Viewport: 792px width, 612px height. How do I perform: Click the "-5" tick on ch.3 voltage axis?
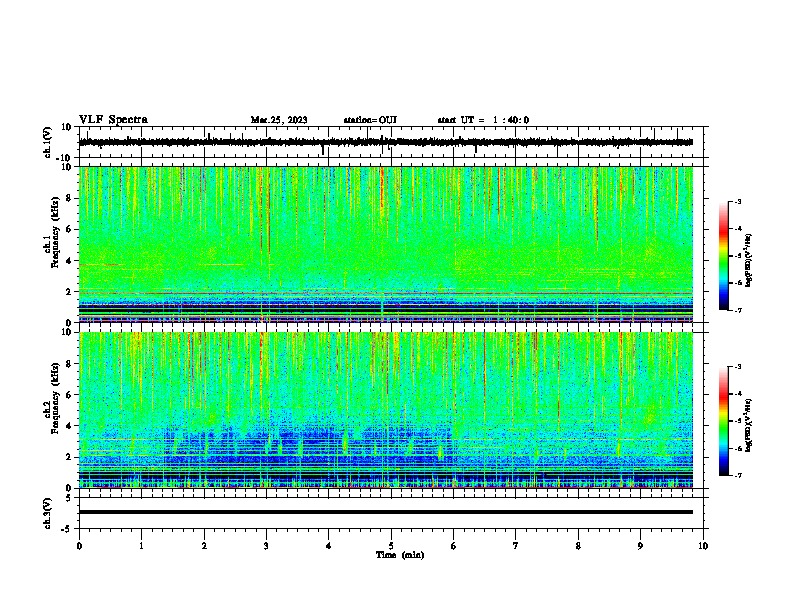67,529
